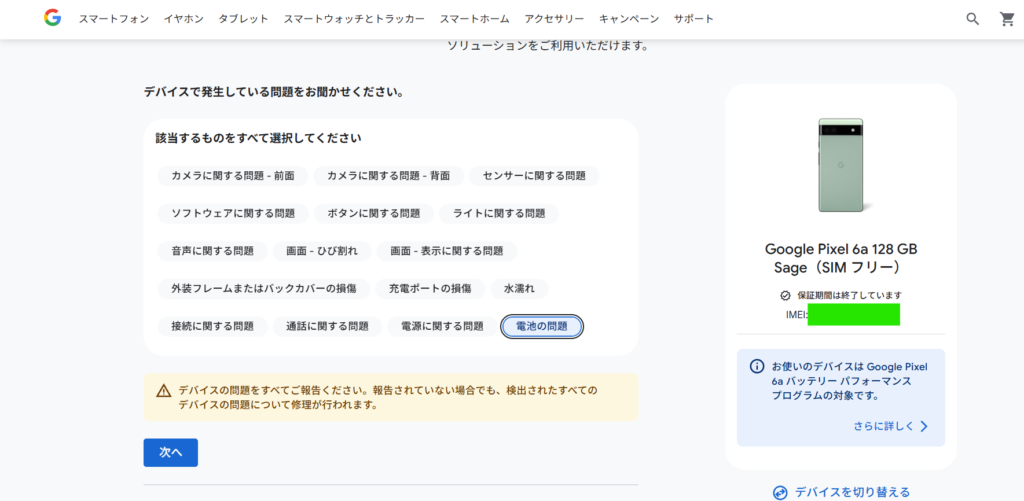Deselect the 電池の問題 chip
The width and height of the screenshot is (1024, 501).
[541, 327]
